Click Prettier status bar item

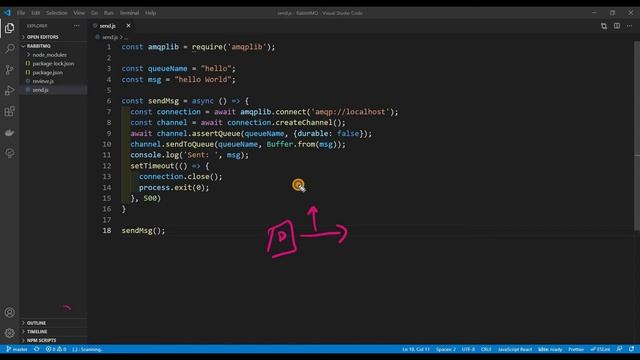576,349
